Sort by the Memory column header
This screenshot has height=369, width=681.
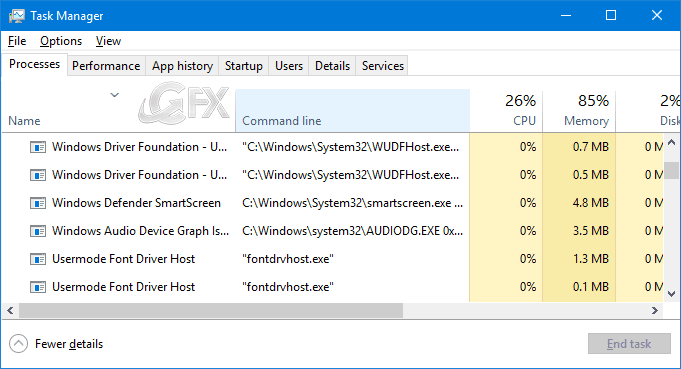pos(579,111)
